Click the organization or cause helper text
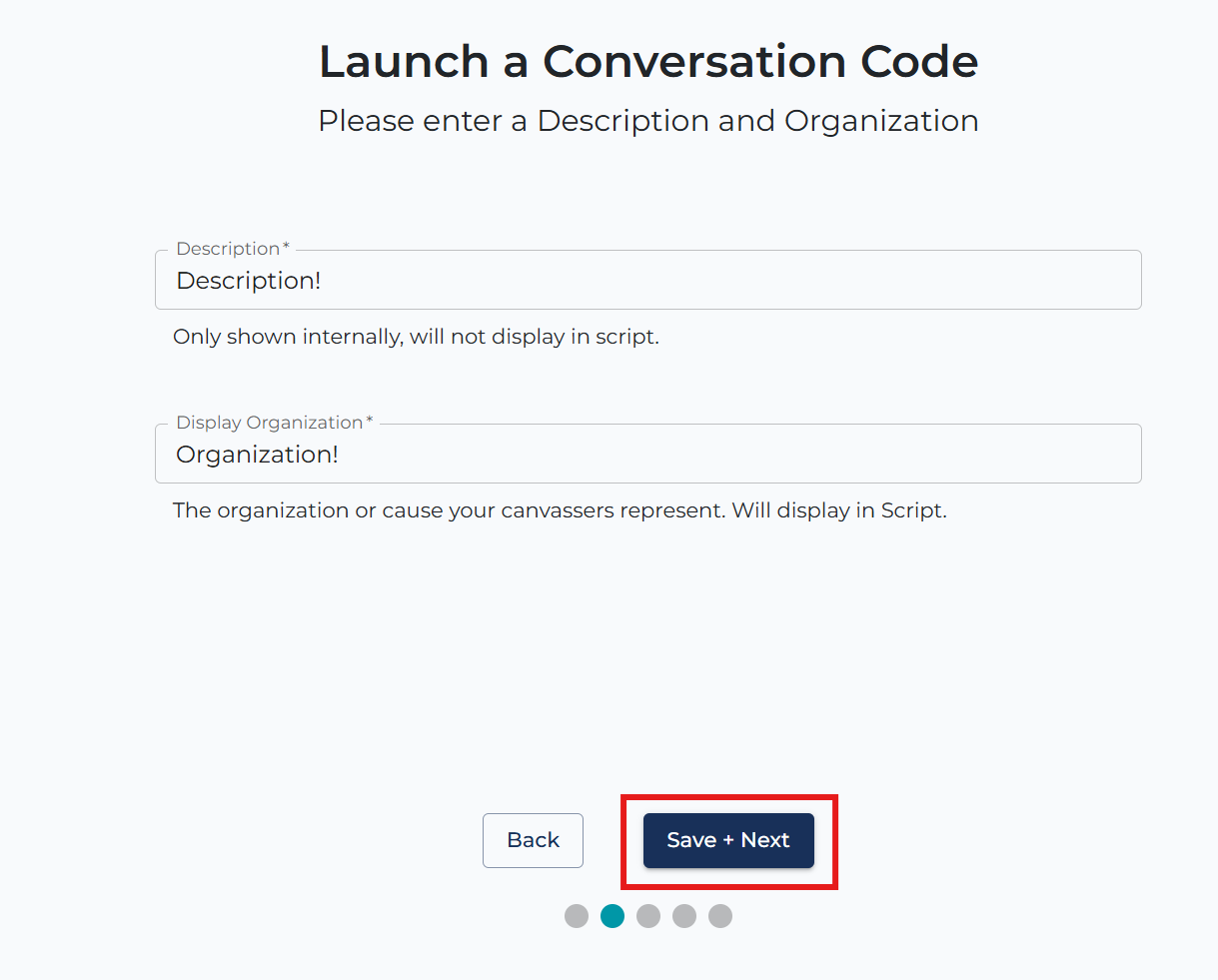Viewport: 1218px width, 980px height. coord(450,510)
